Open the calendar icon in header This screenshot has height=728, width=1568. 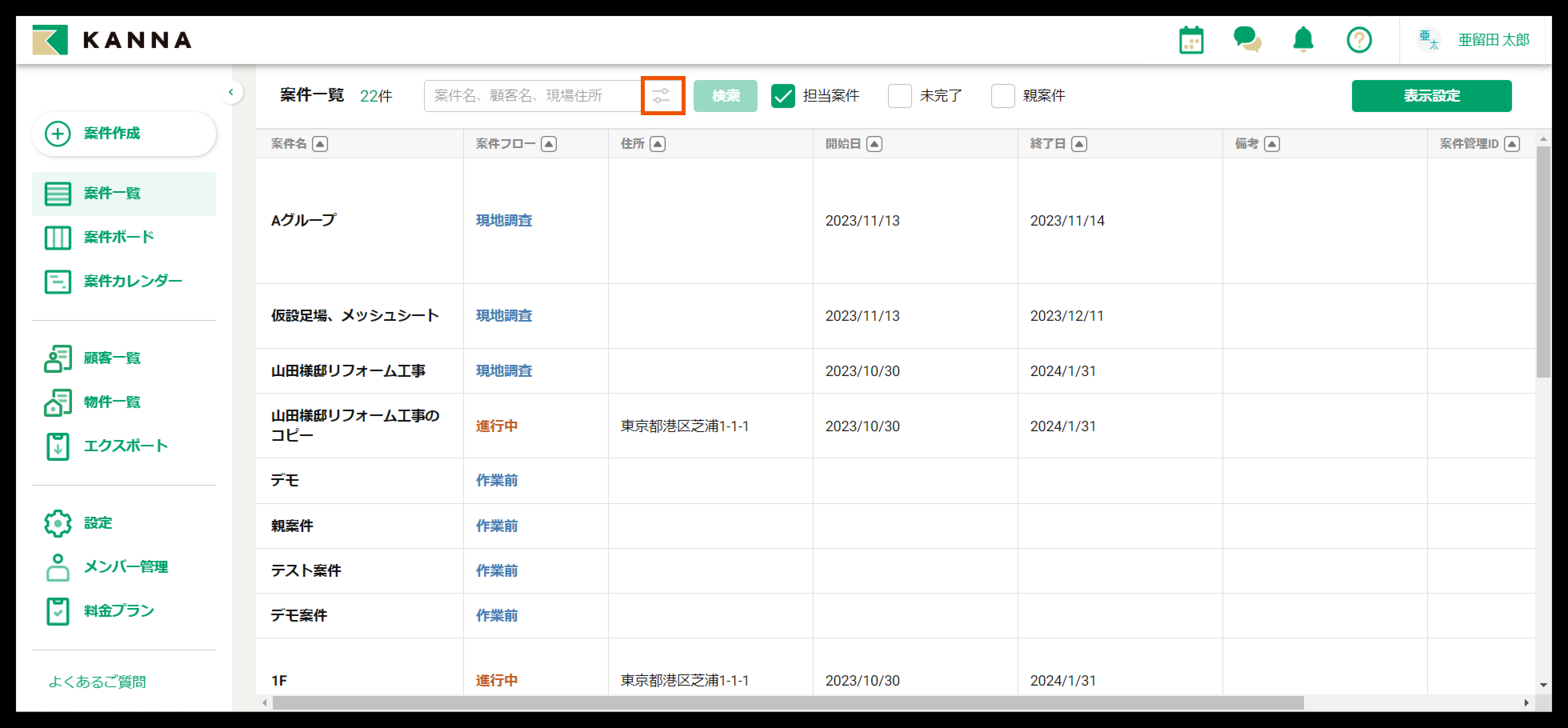(x=1191, y=40)
